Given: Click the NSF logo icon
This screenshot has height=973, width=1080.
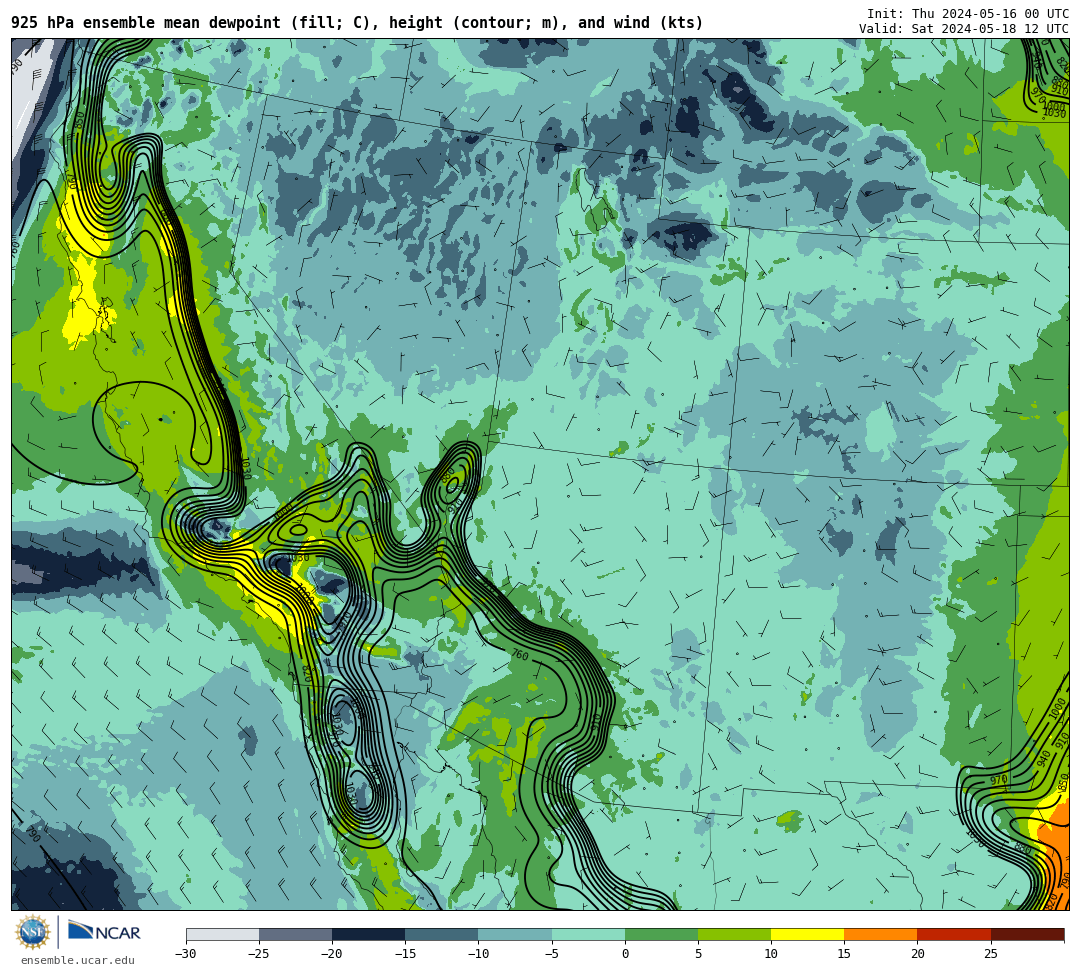Looking at the screenshot, I should (33, 933).
